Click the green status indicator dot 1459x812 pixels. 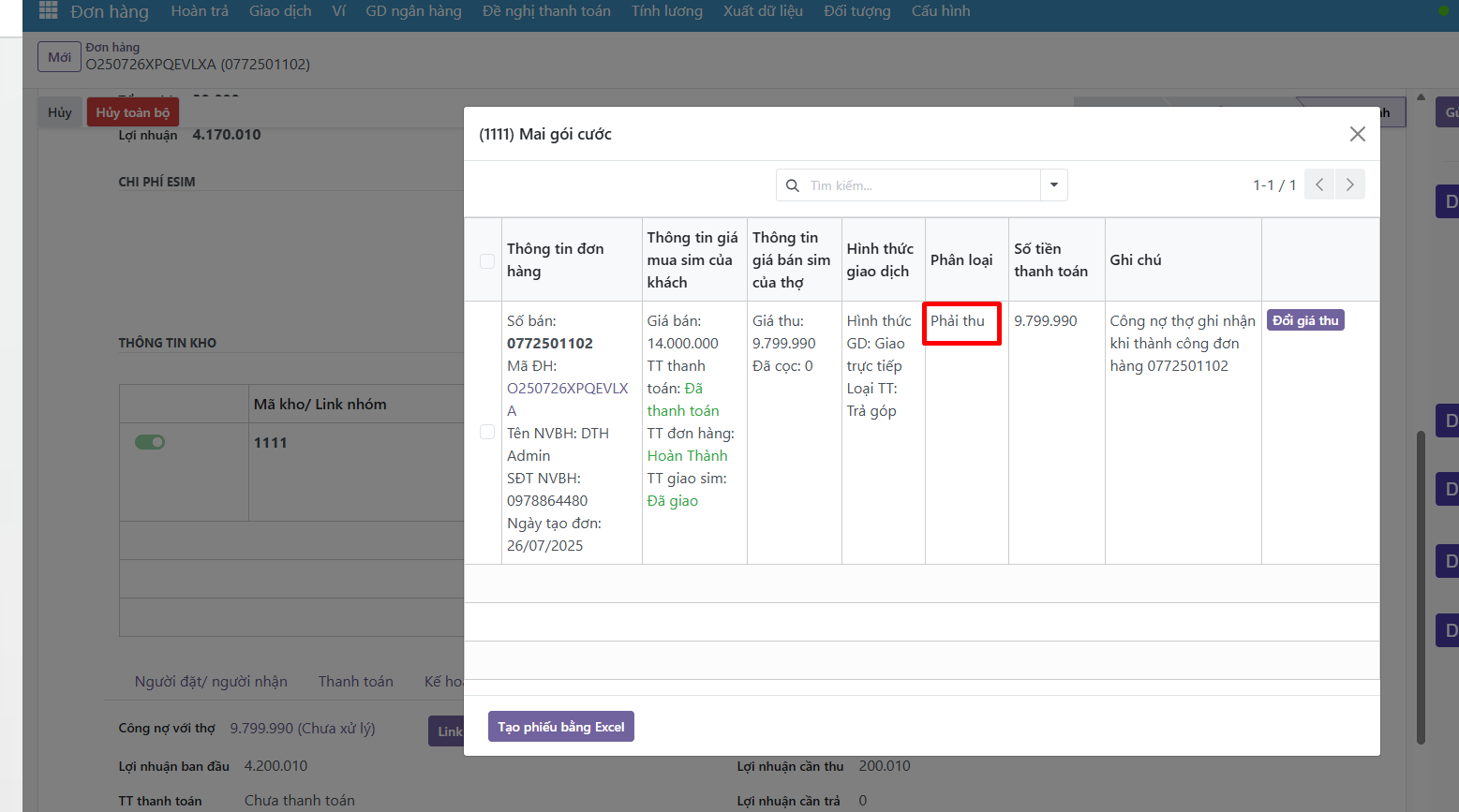click(1443, 11)
